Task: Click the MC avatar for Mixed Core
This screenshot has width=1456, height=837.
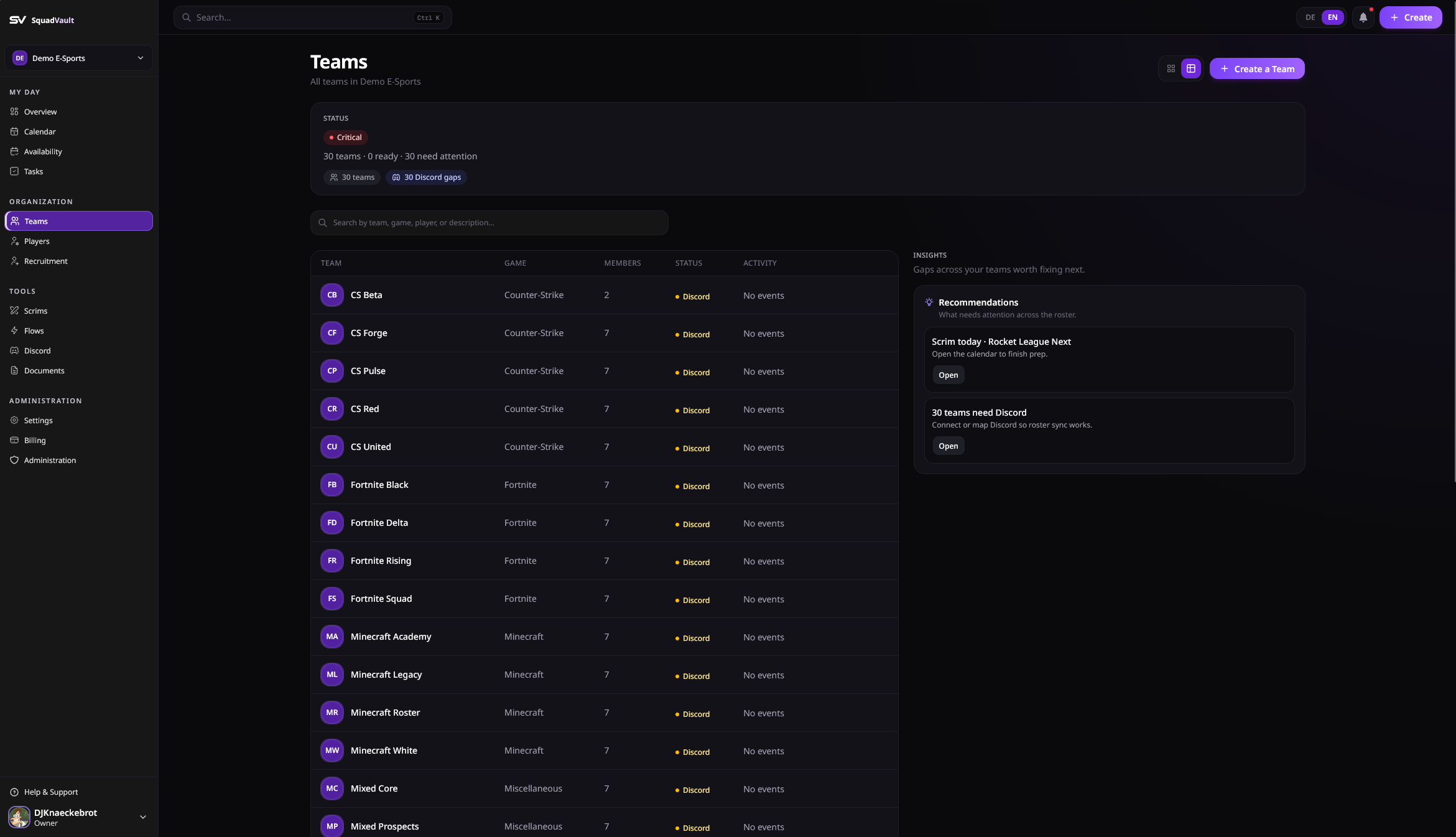Action: [332, 788]
